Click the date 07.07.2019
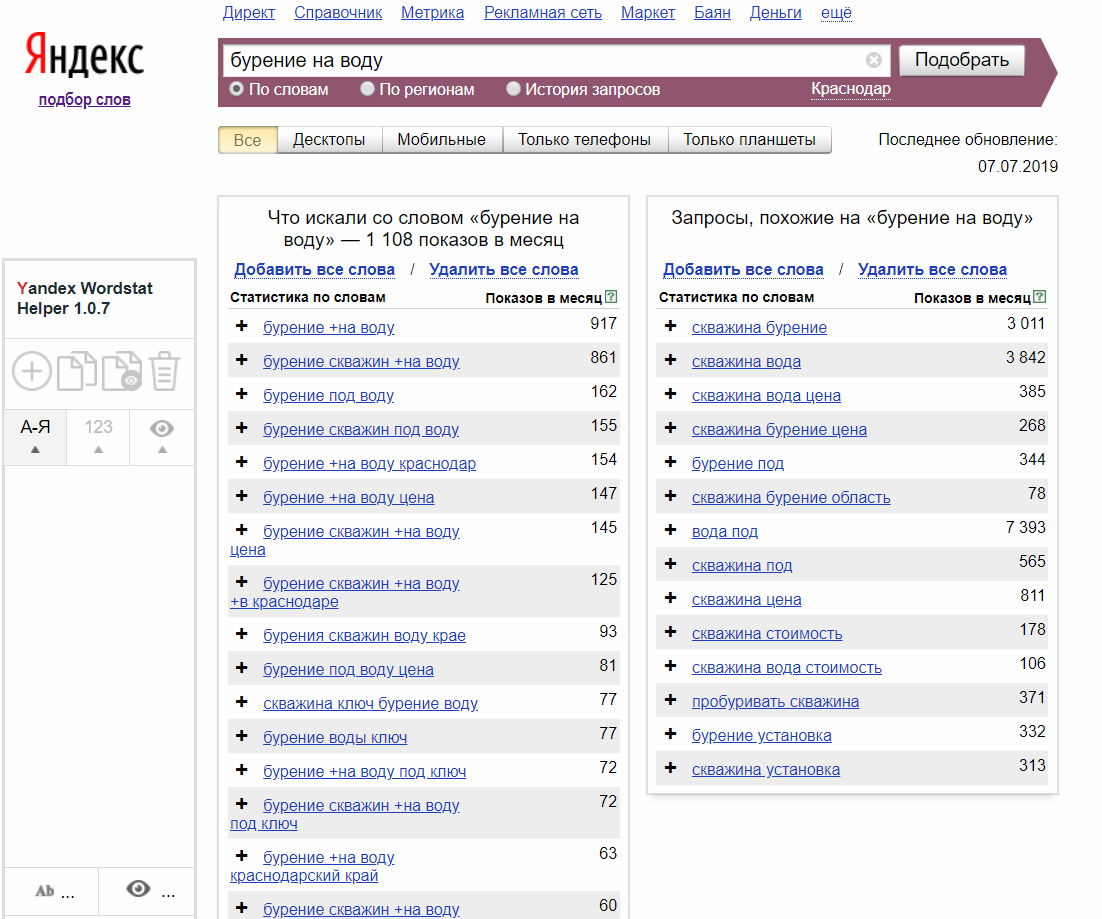1102x919 pixels. coord(1018,167)
